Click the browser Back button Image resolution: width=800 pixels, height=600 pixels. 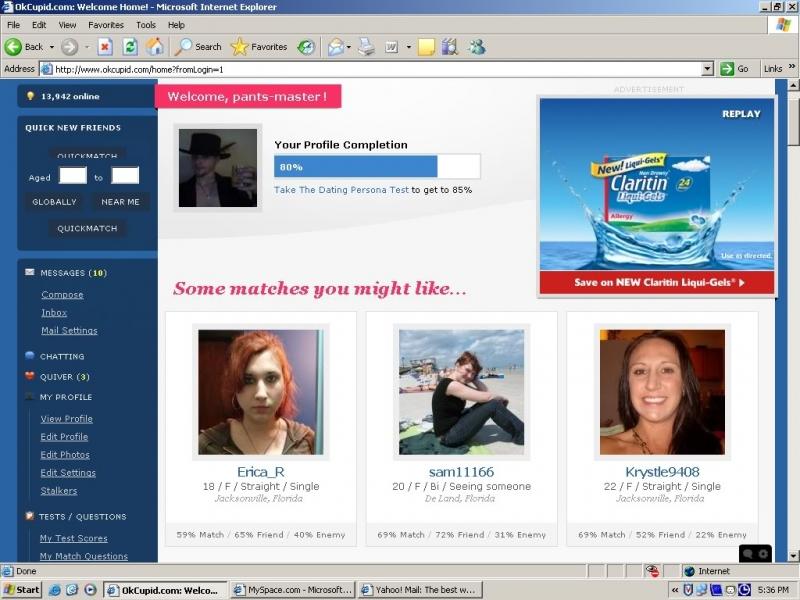(x=25, y=47)
